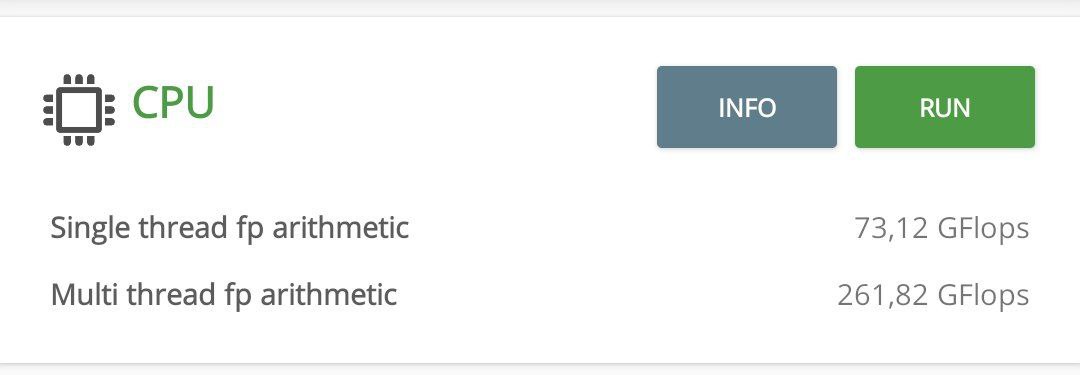1080x375 pixels.
Task: Select the 261,82 GFlops result
Action: coord(933,295)
